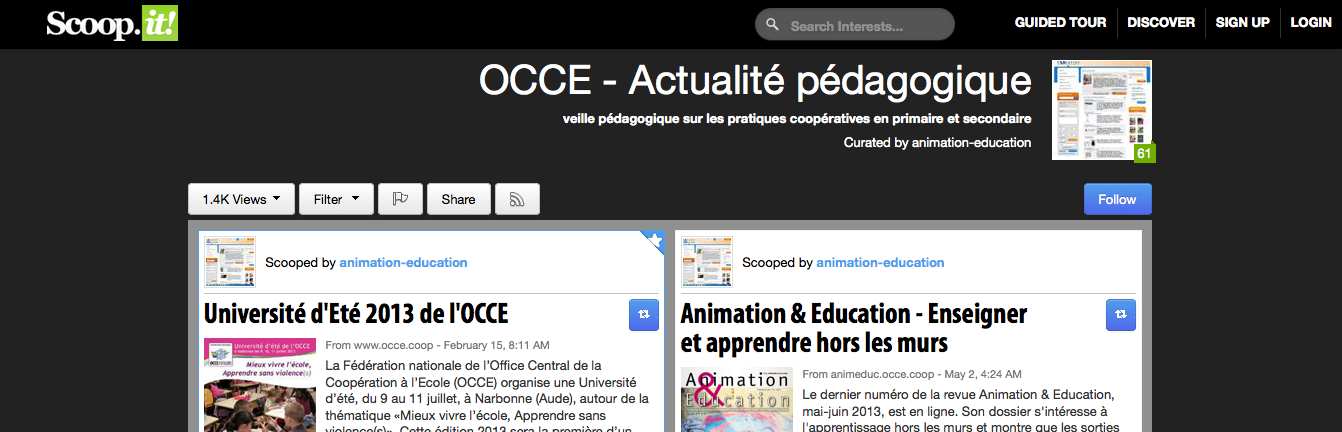Click the flag icon button
1342x432 pixels.
tap(400, 199)
